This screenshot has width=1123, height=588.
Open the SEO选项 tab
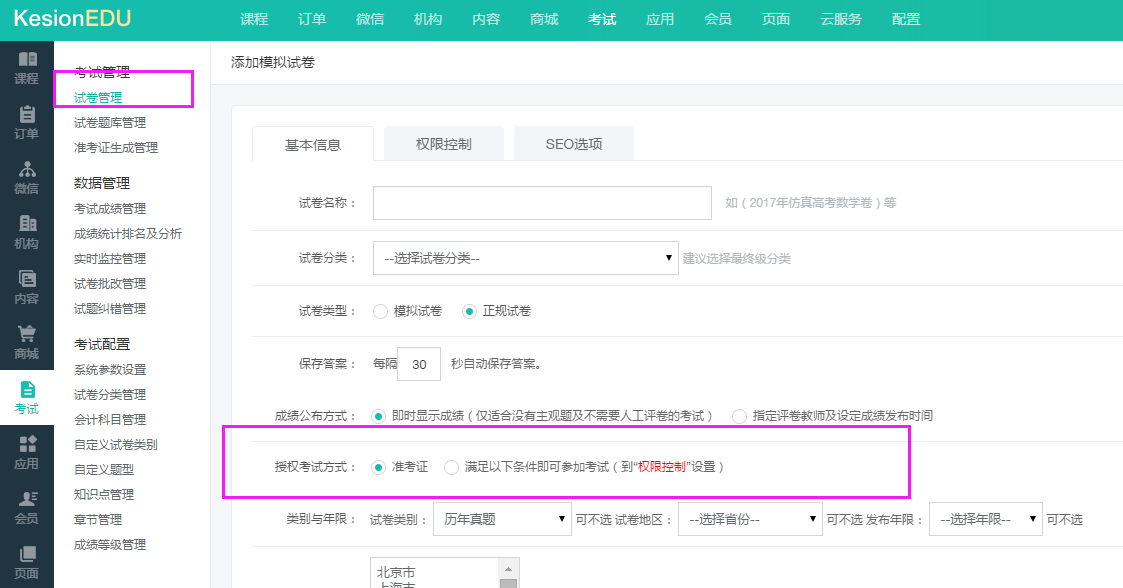573,144
